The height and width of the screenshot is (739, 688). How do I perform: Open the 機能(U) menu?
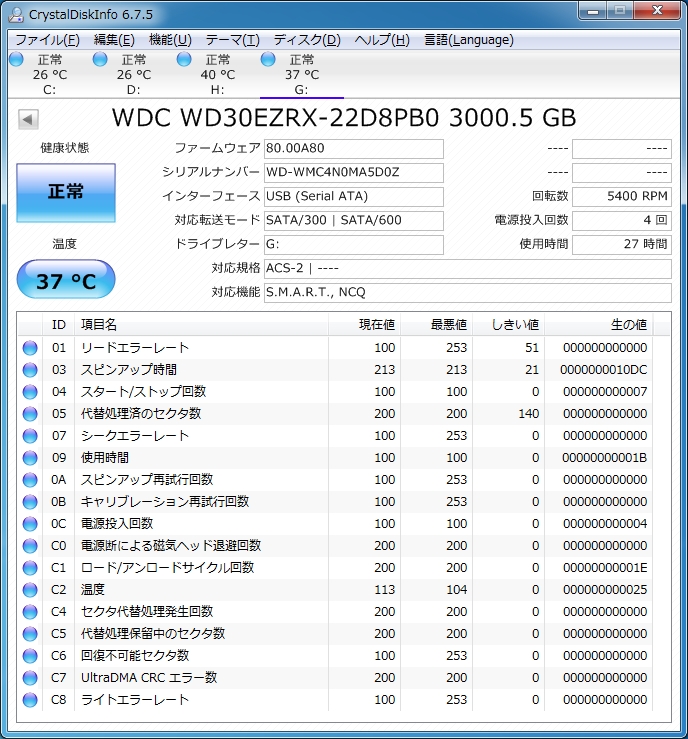click(x=170, y=40)
